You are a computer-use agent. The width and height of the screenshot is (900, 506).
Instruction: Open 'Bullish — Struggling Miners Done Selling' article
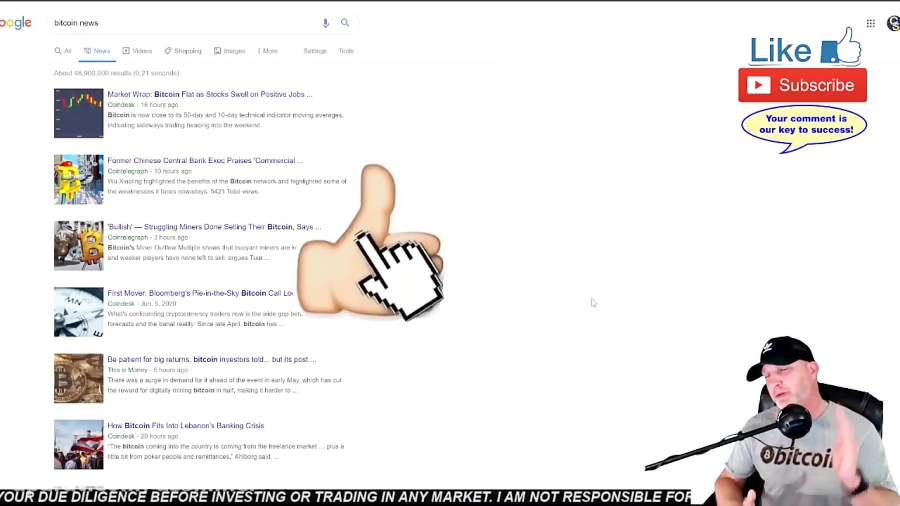point(214,227)
